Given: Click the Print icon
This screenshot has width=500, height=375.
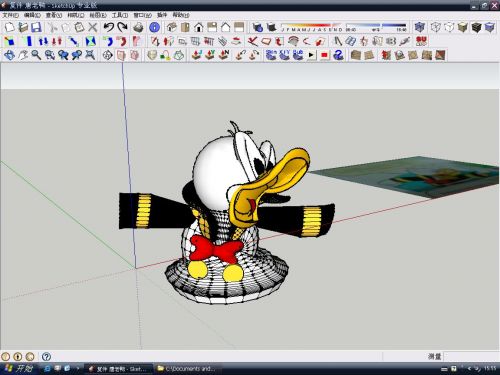Looking at the screenshot, I should 138,27.
